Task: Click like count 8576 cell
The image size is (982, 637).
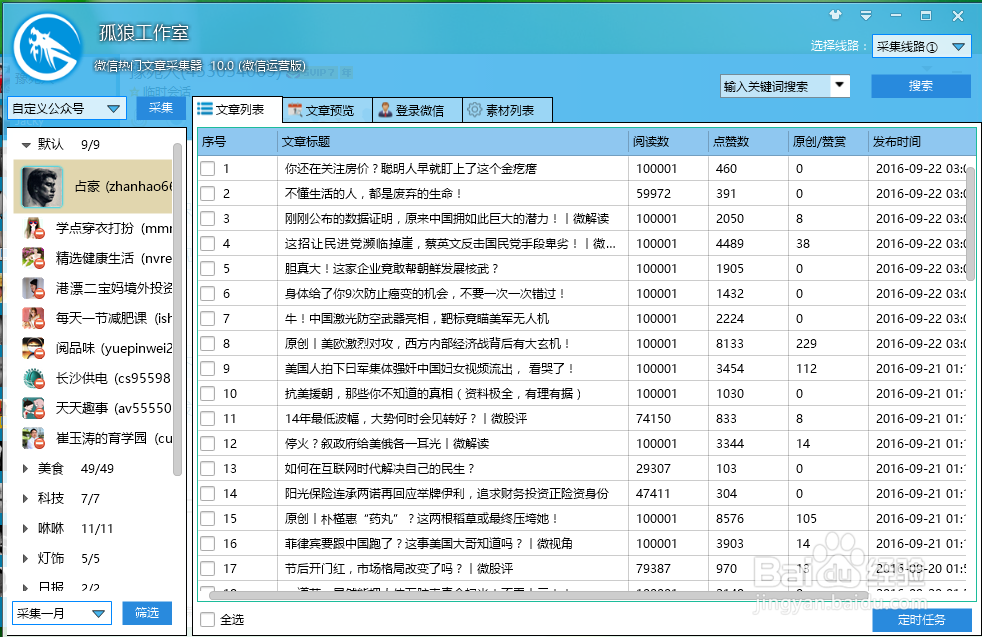Action: click(x=748, y=519)
